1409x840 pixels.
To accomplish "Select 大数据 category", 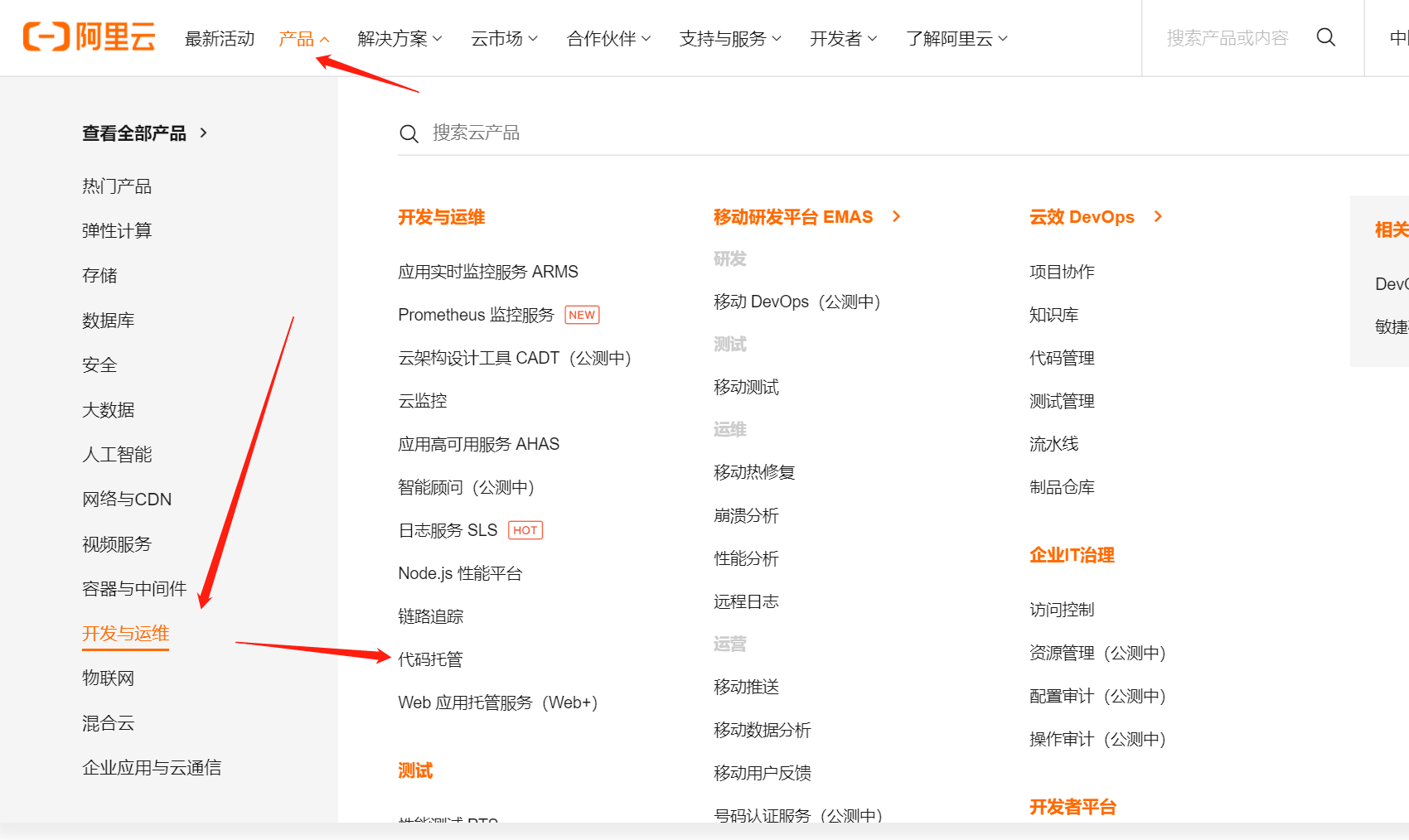I will pos(108,410).
